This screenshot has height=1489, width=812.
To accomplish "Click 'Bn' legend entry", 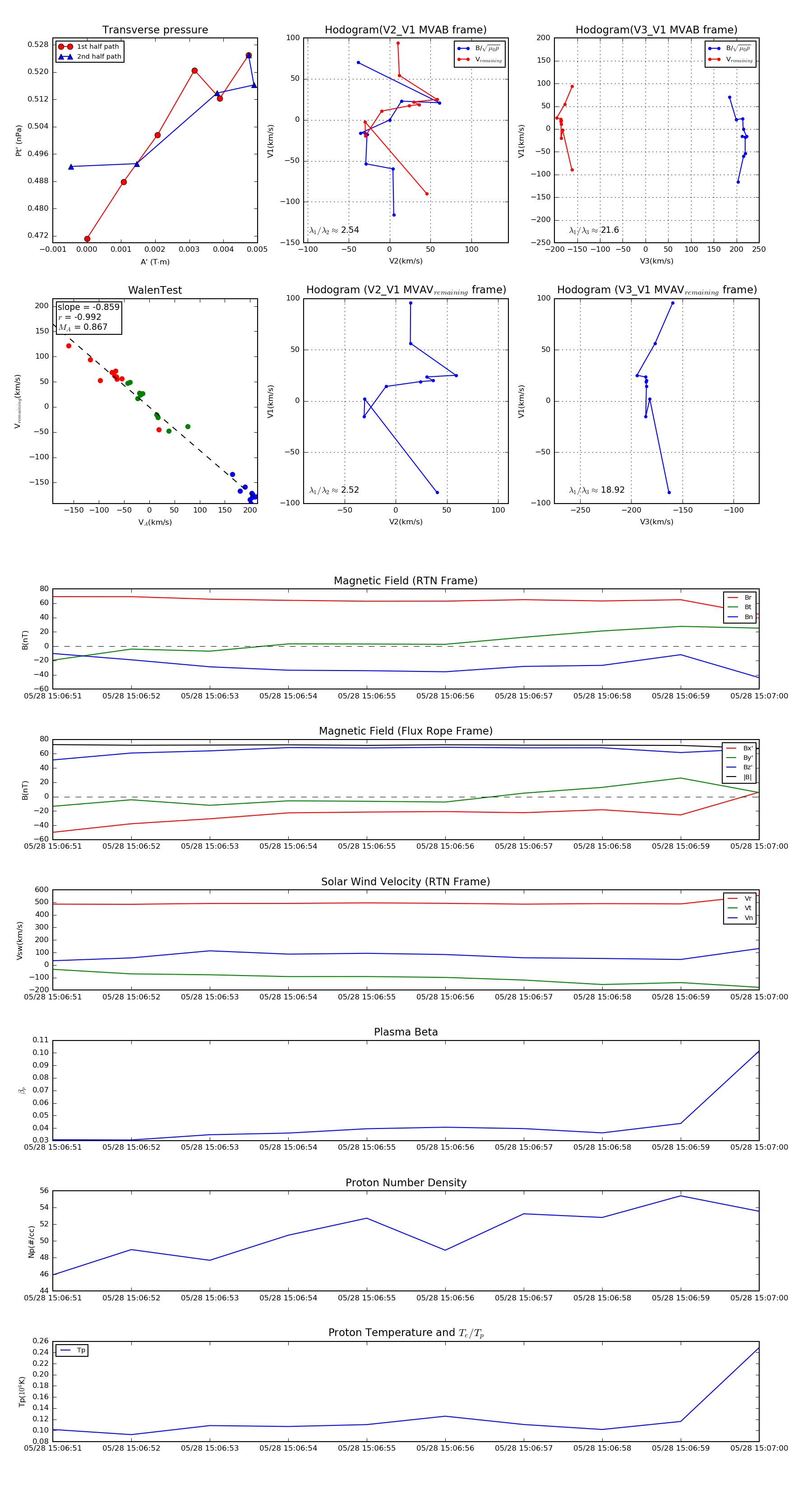I will click(x=740, y=617).
